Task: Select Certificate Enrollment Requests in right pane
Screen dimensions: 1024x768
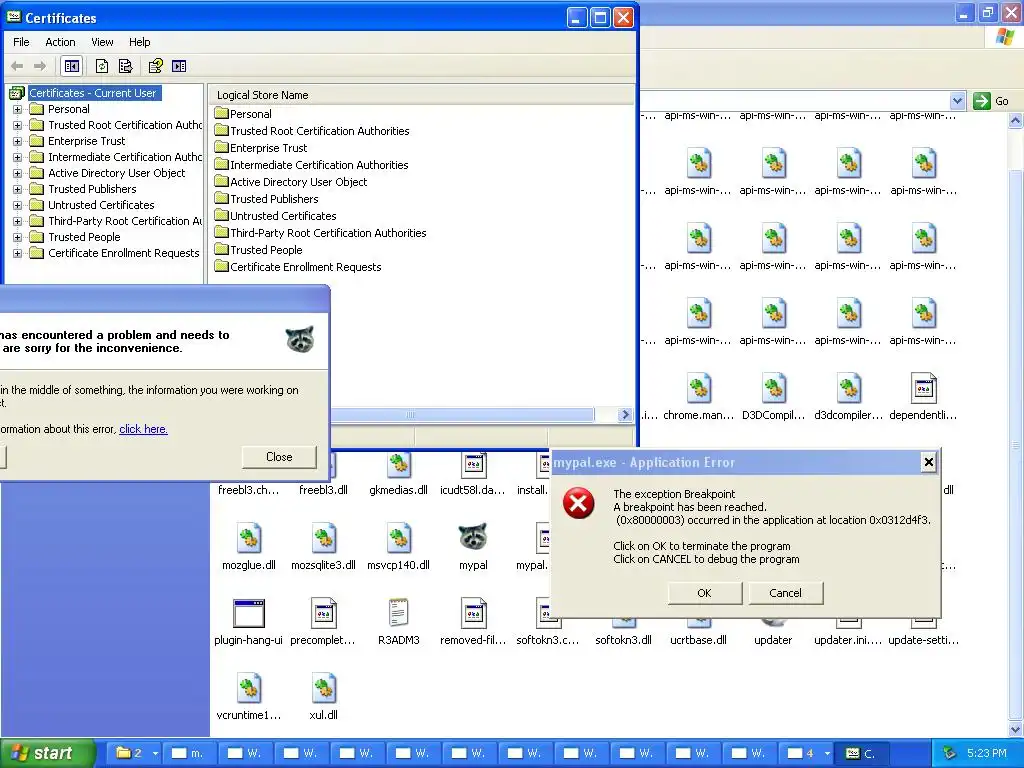Action: tap(306, 267)
